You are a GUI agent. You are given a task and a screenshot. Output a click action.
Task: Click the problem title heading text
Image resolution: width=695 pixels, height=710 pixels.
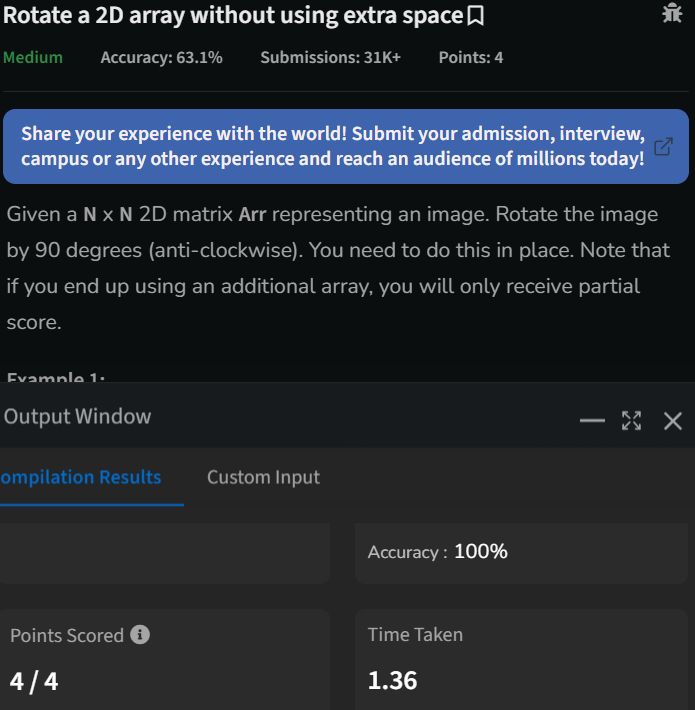(233, 16)
